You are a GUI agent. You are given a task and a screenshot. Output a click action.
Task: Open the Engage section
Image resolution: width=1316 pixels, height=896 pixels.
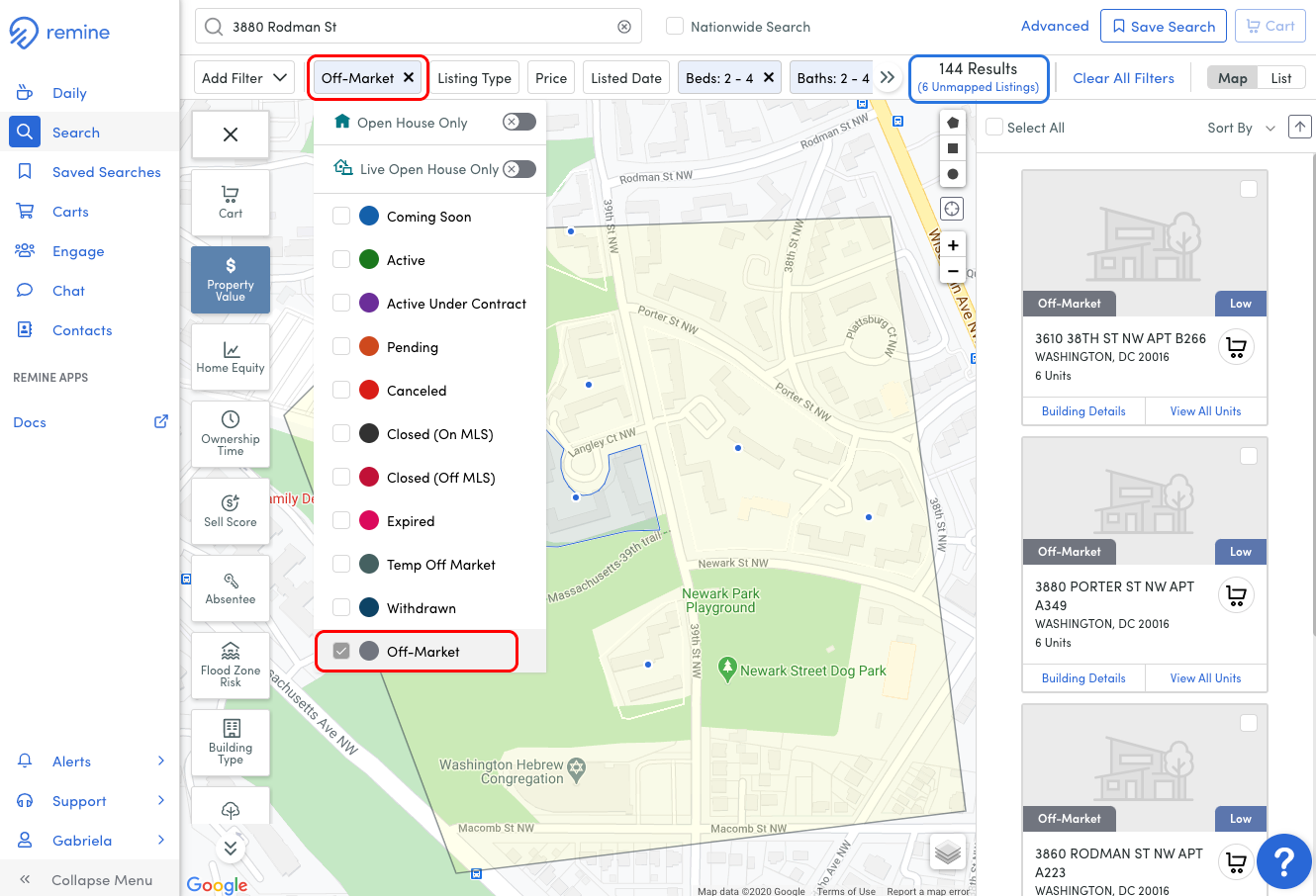point(78,251)
